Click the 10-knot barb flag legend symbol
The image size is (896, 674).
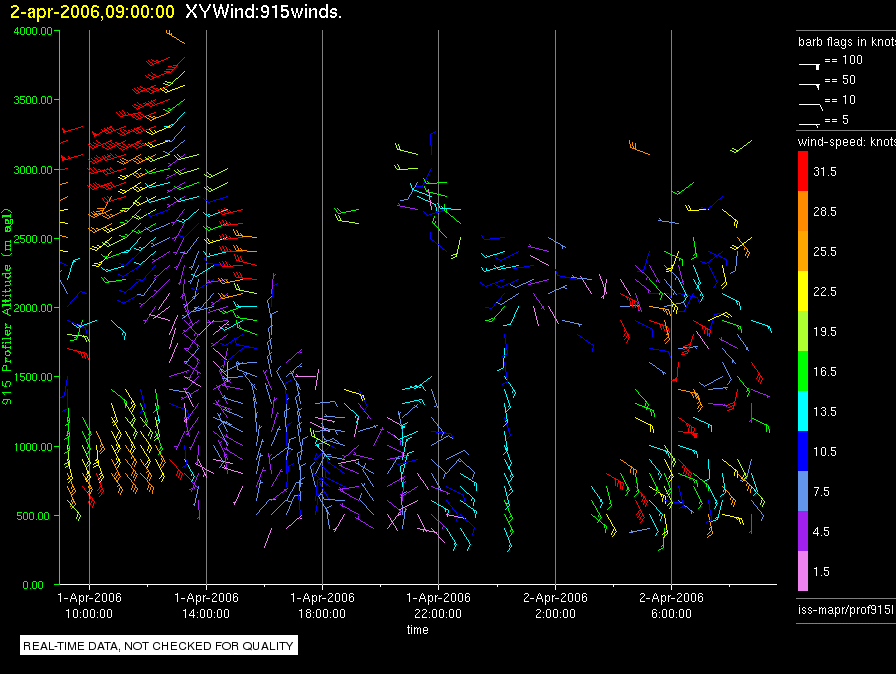point(811,106)
